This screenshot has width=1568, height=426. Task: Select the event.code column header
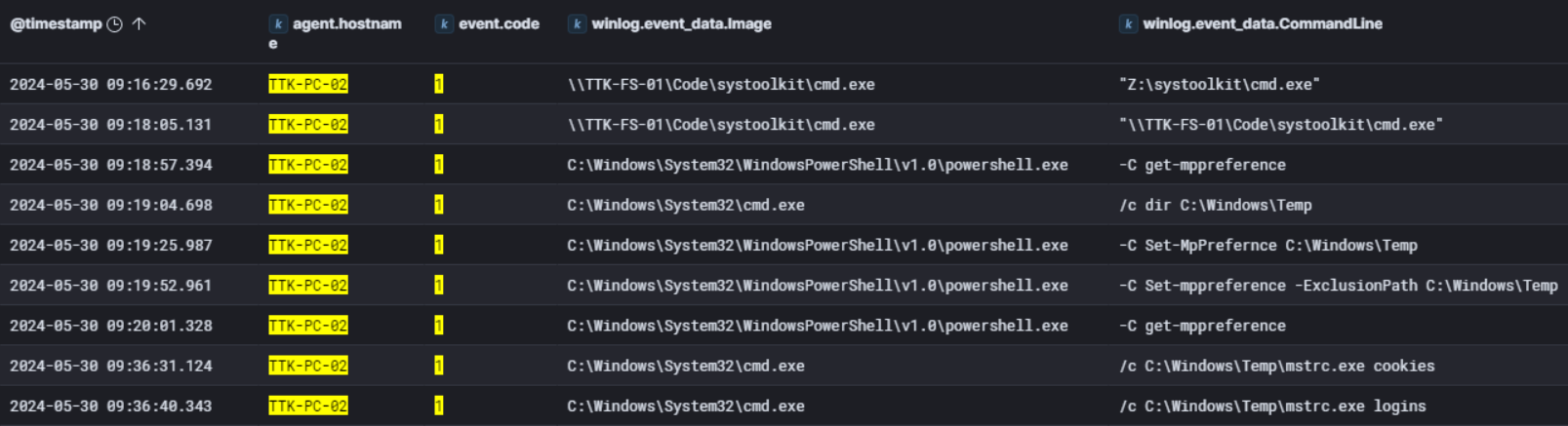[499, 24]
